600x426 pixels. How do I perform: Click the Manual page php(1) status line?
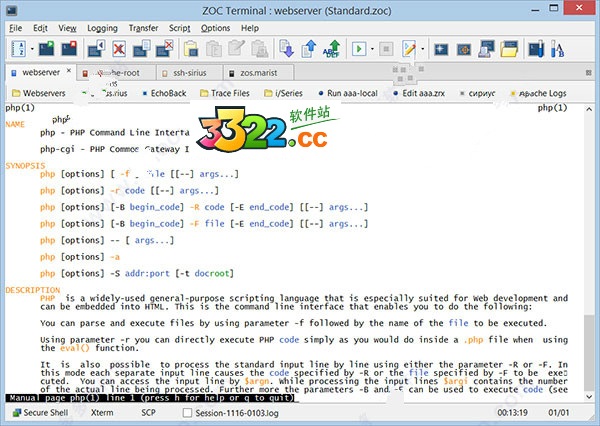[x=152, y=398]
